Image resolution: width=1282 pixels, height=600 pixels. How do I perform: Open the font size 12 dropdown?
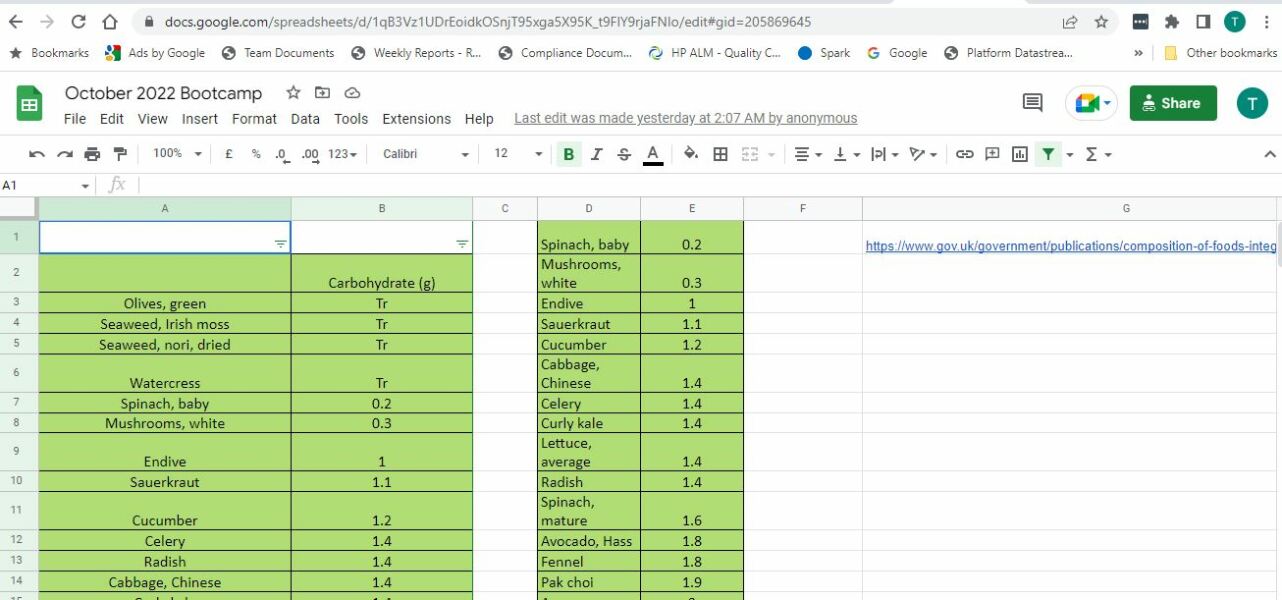pos(514,154)
